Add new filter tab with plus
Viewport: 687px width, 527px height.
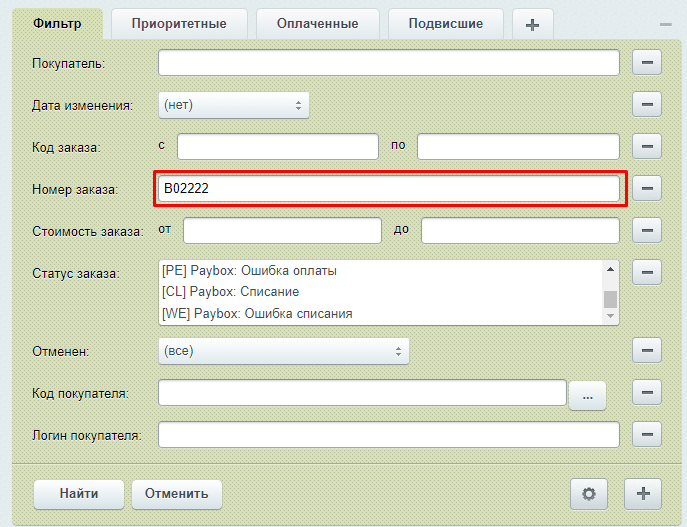click(532, 24)
